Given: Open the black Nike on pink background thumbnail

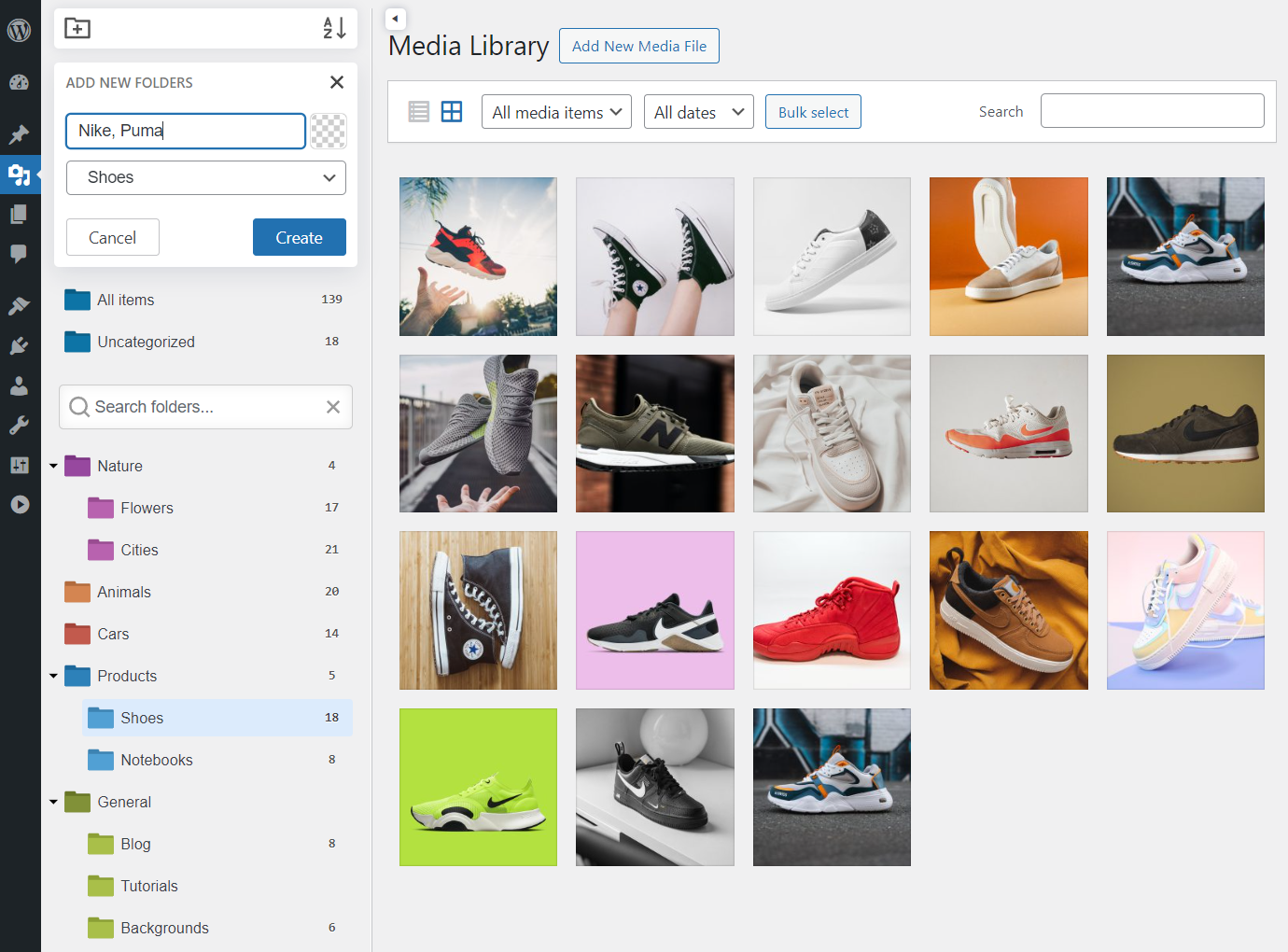Looking at the screenshot, I should coord(655,610).
